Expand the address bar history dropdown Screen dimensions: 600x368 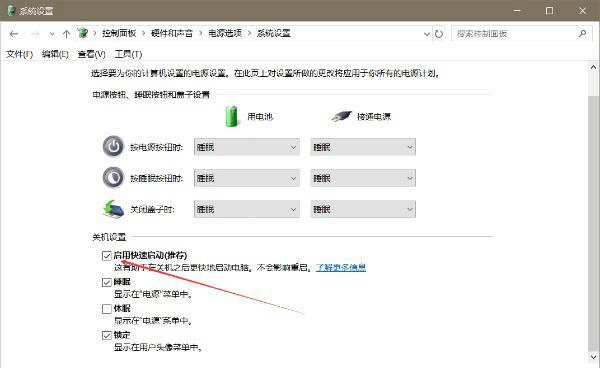point(427,34)
